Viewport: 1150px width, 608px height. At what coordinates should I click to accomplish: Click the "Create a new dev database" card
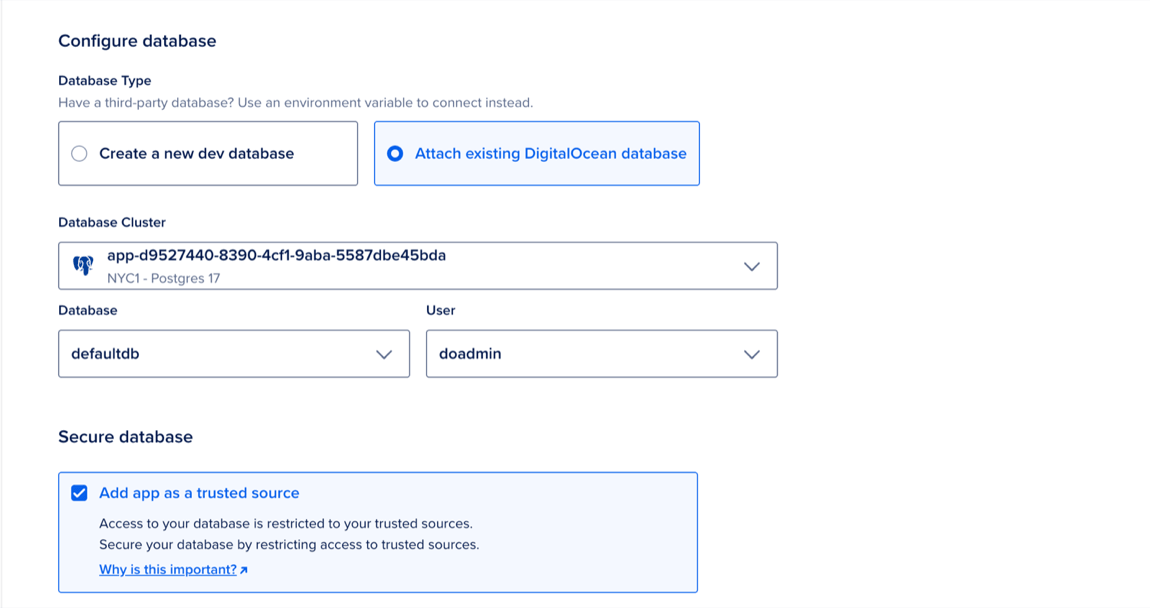pos(208,153)
